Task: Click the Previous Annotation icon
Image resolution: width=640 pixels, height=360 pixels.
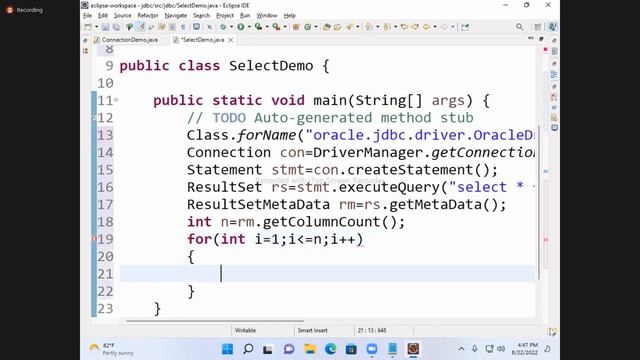Action: pos(387,27)
